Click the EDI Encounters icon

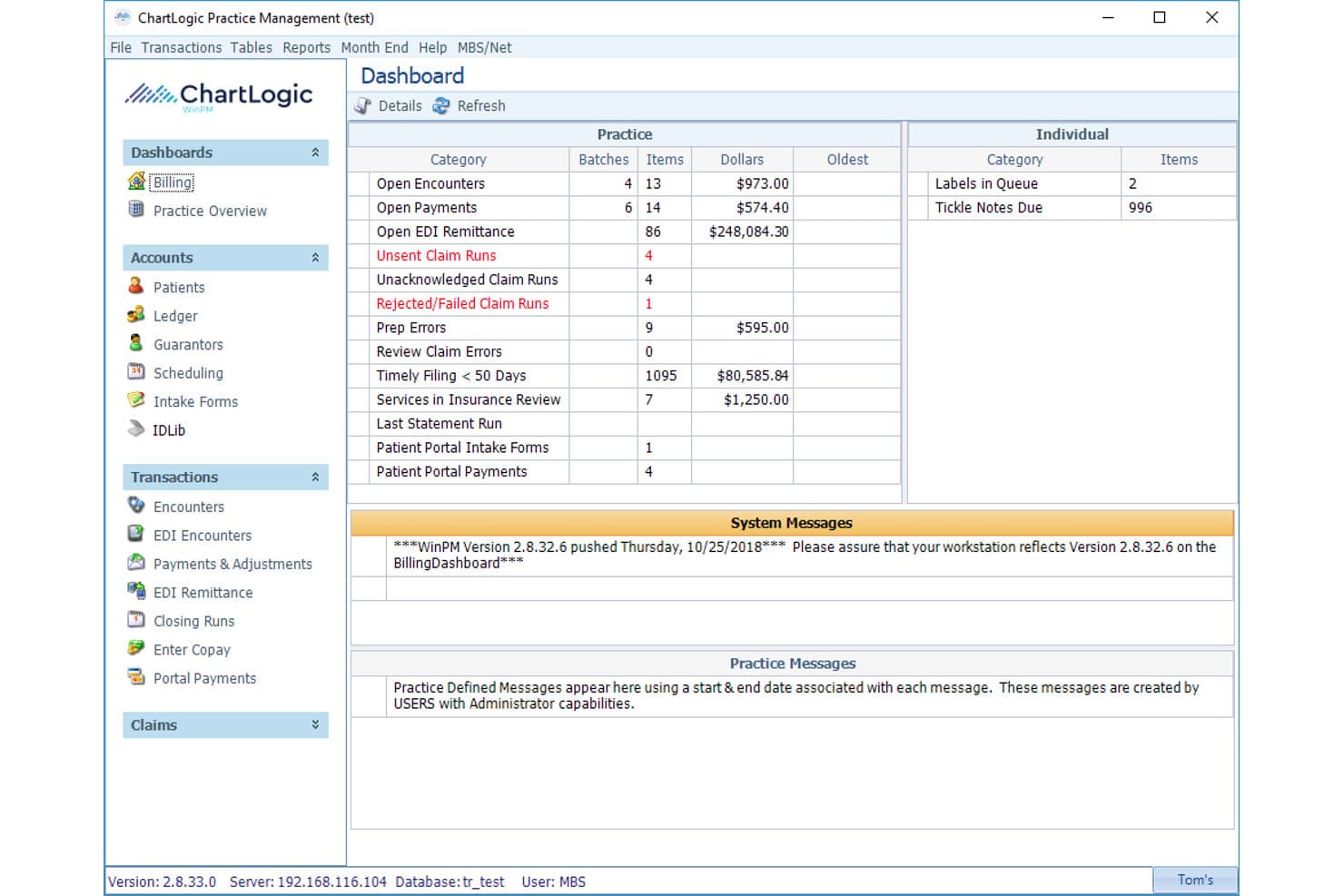click(136, 535)
